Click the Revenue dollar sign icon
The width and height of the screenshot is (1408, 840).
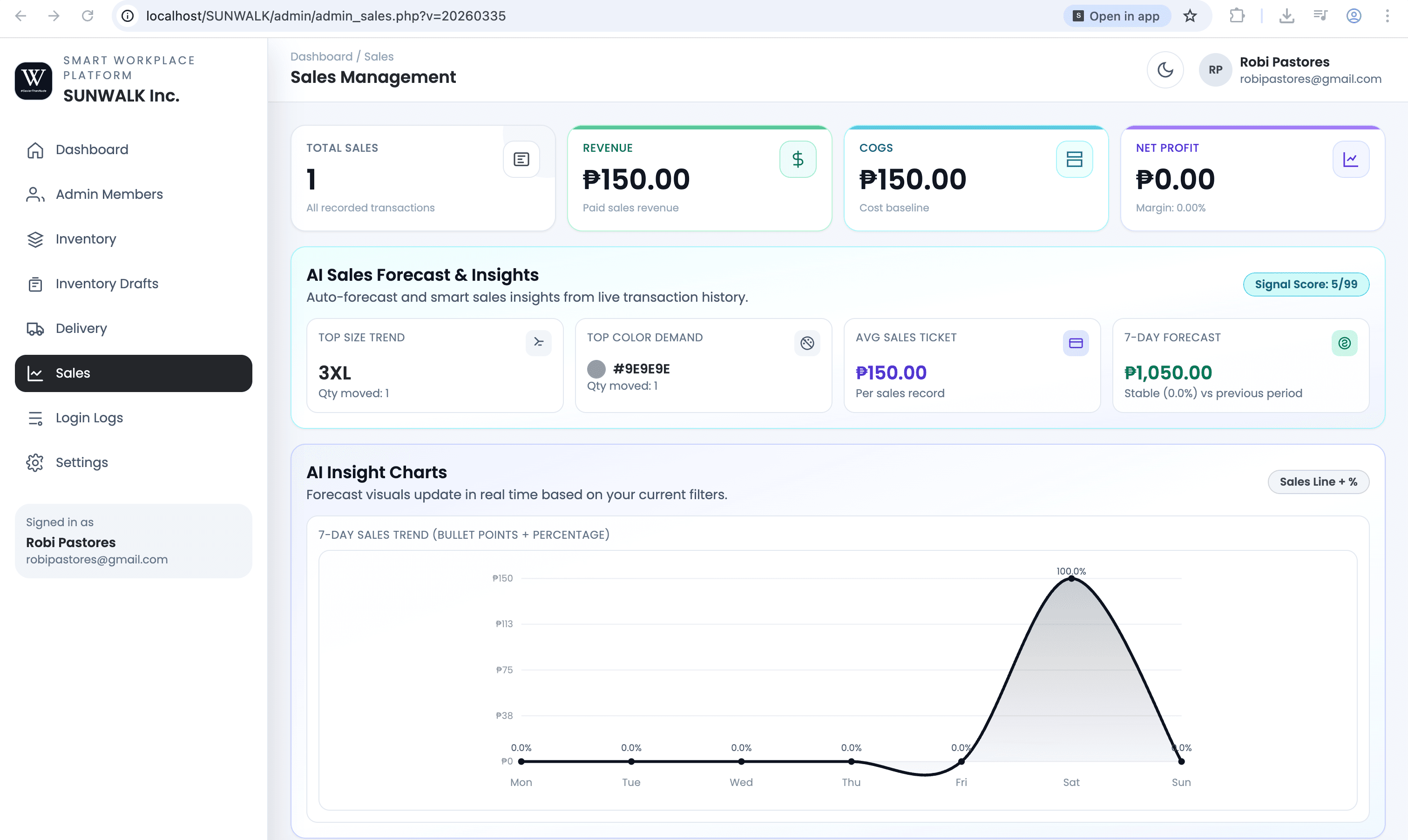tap(798, 159)
